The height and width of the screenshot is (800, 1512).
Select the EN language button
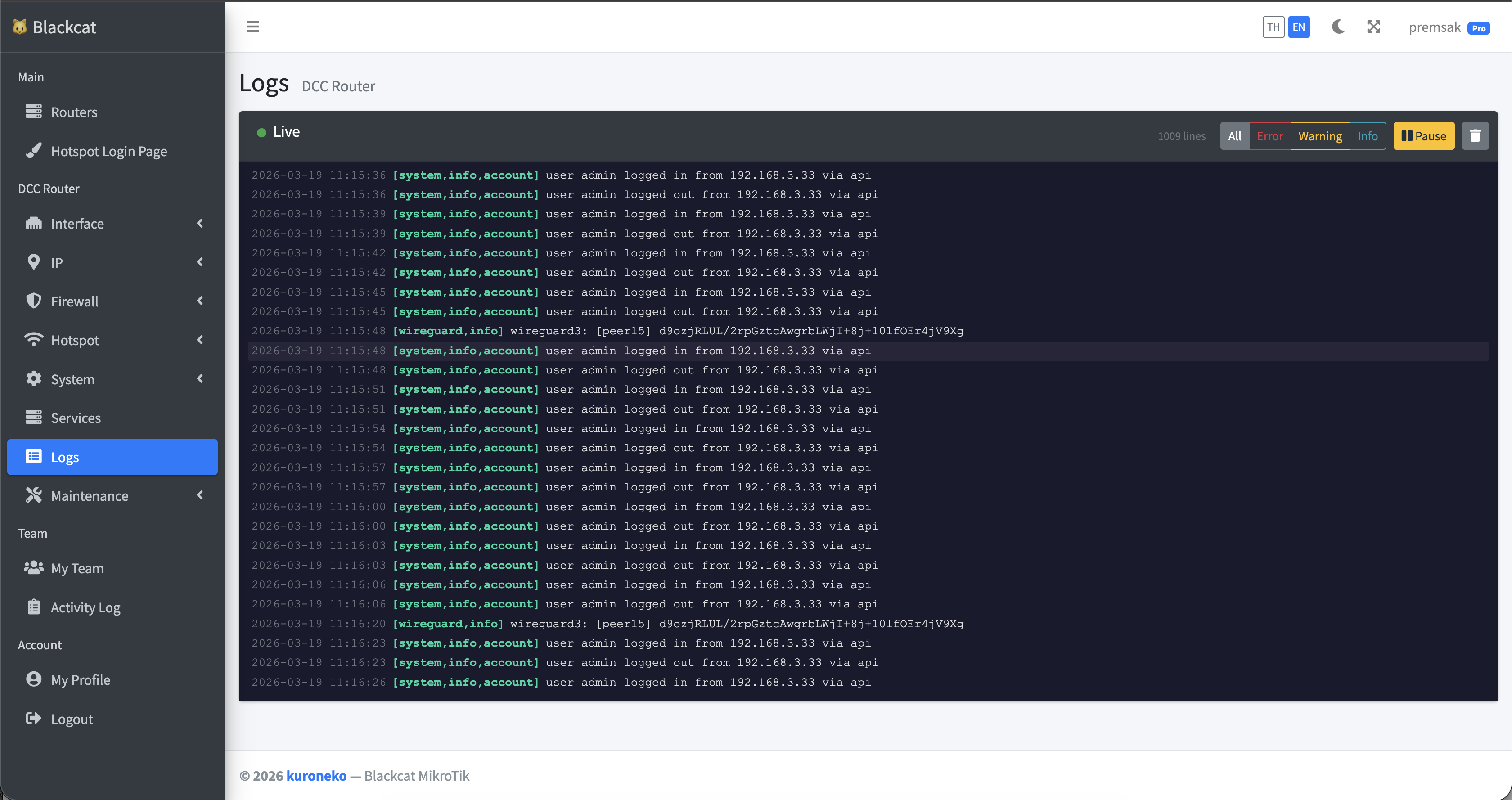click(1298, 27)
